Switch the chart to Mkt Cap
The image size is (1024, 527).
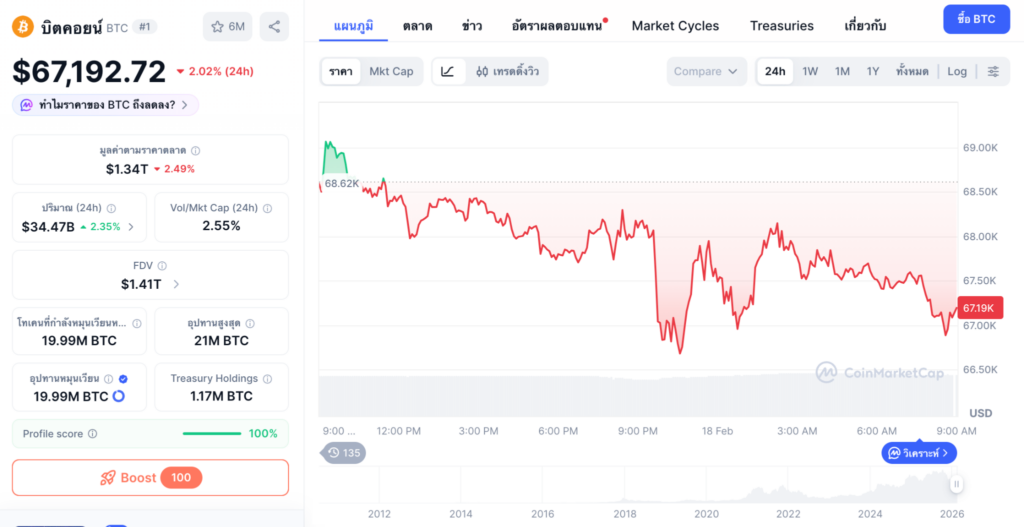coord(391,71)
